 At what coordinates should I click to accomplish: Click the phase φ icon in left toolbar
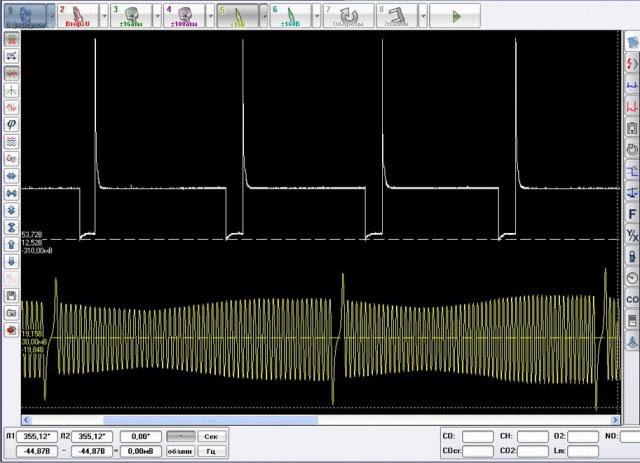(11, 124)
